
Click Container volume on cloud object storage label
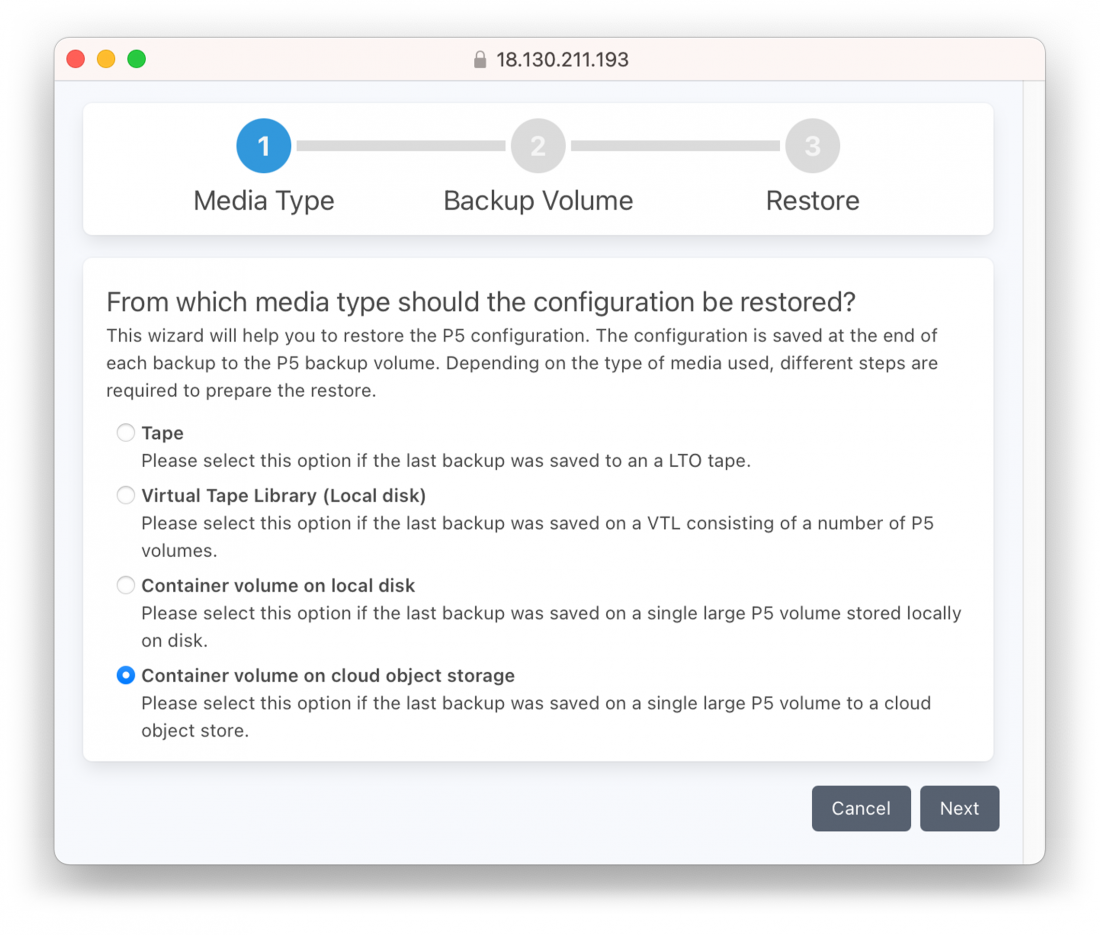[x=328, y=675]
